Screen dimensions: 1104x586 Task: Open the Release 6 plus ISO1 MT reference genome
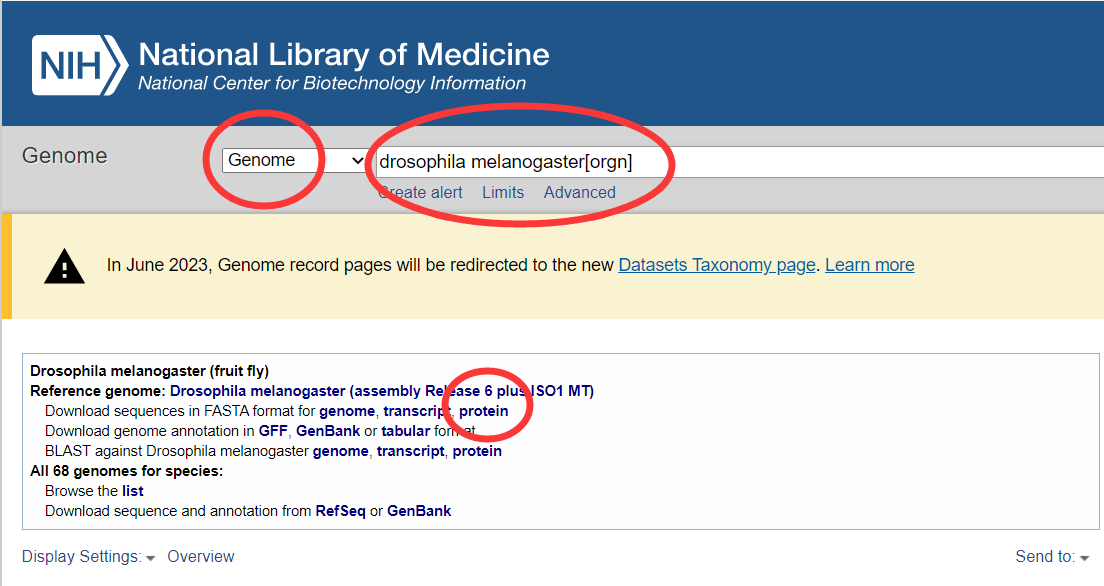pos(382,391)
